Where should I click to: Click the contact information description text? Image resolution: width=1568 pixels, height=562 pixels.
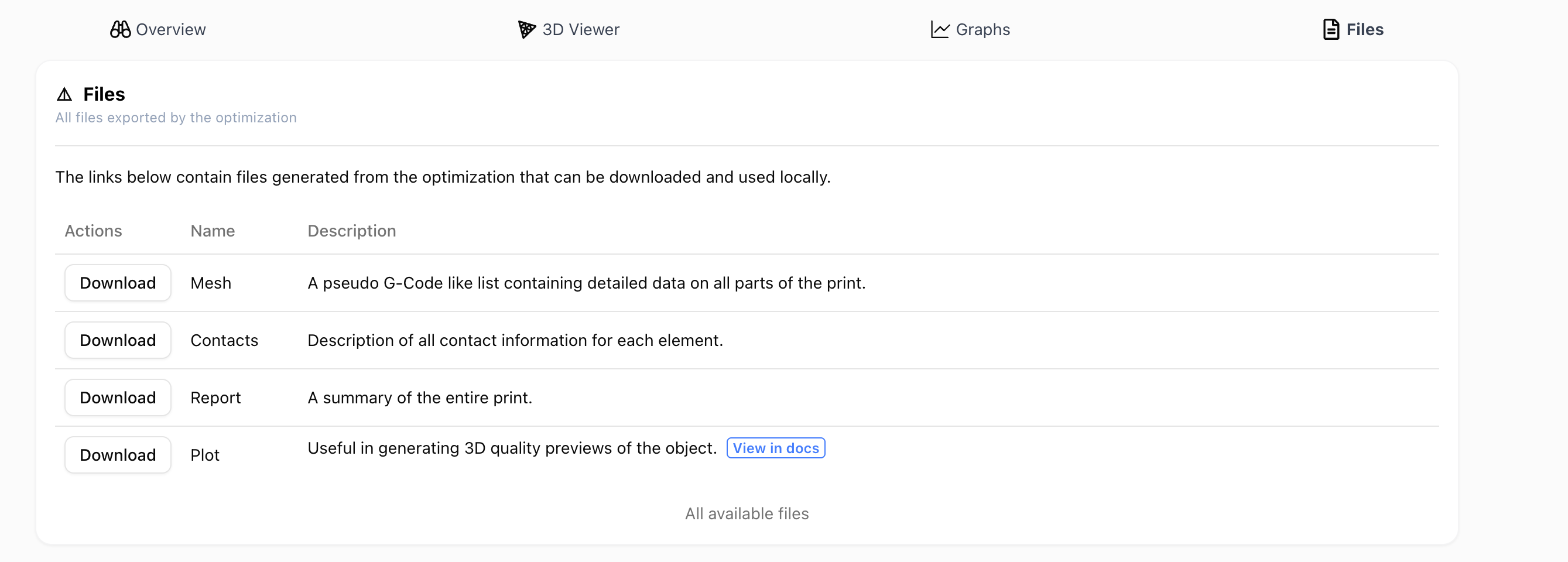[x=516, y=340]
